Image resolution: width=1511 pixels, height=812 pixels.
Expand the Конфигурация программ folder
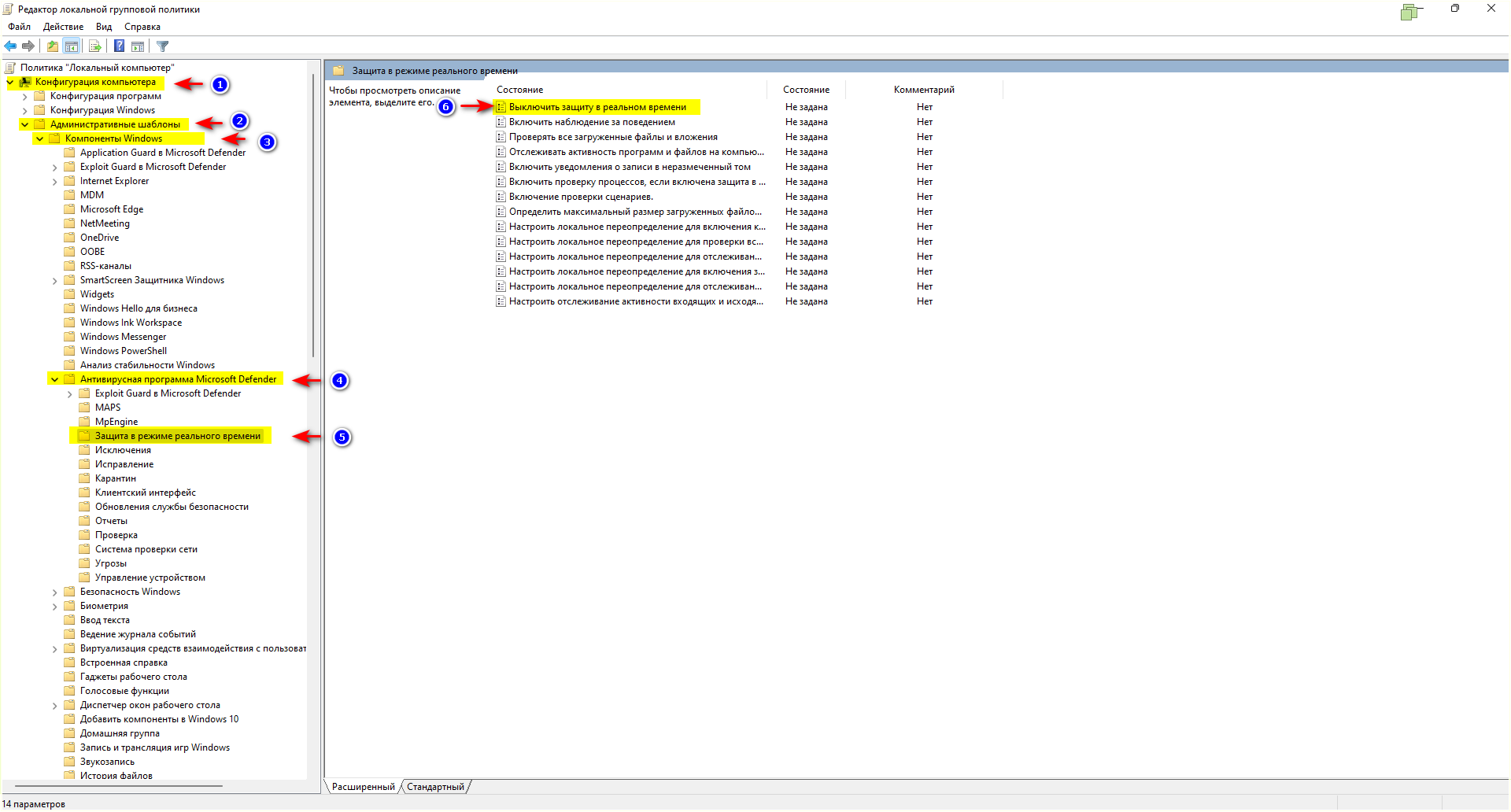pos(25,97)
